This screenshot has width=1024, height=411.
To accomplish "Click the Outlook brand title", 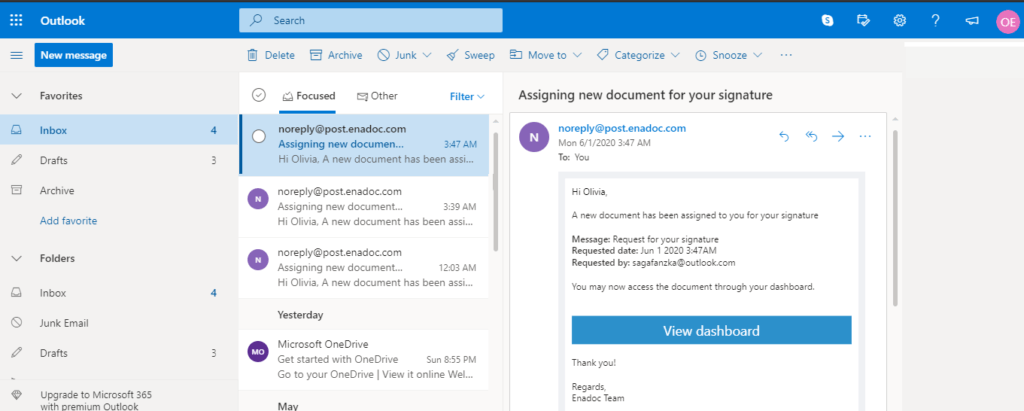I will click(x=63, y=21).
